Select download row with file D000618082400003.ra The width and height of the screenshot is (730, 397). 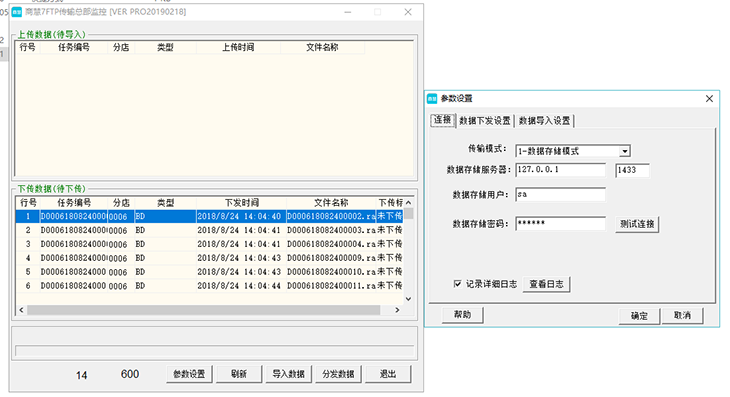[x=210, y=230]
